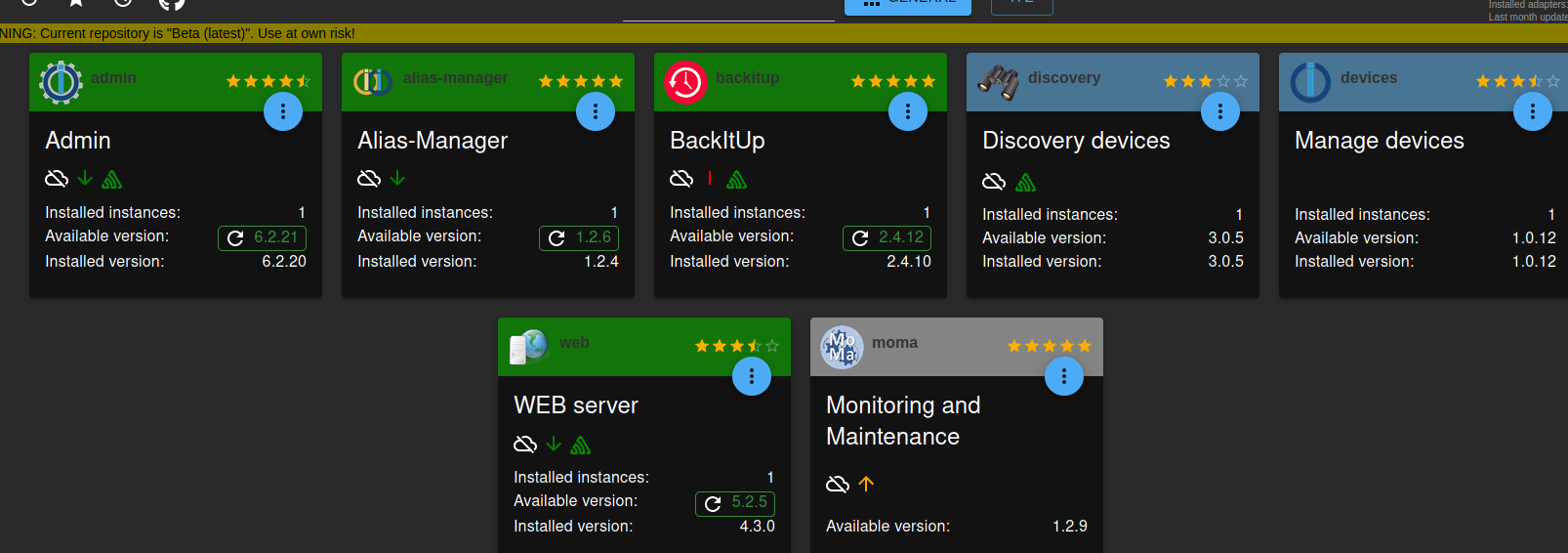Click cloud-off icon on BackItUp card

coord(681,178)
